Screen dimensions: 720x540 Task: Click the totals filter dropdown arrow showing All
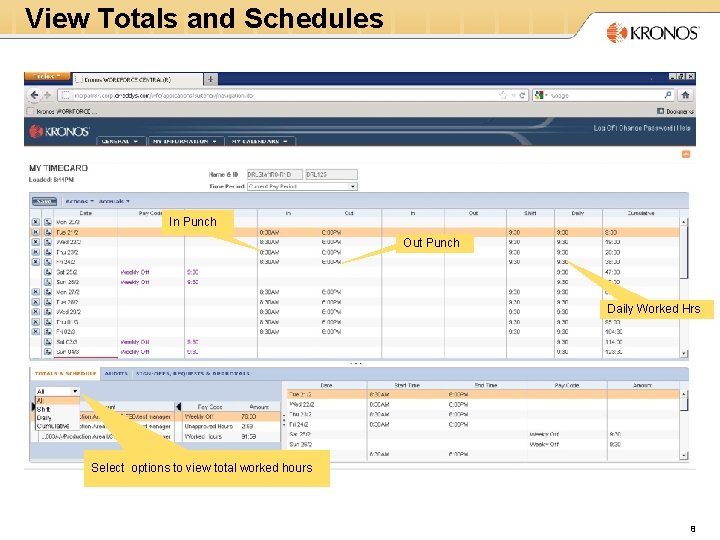[75, 391]
